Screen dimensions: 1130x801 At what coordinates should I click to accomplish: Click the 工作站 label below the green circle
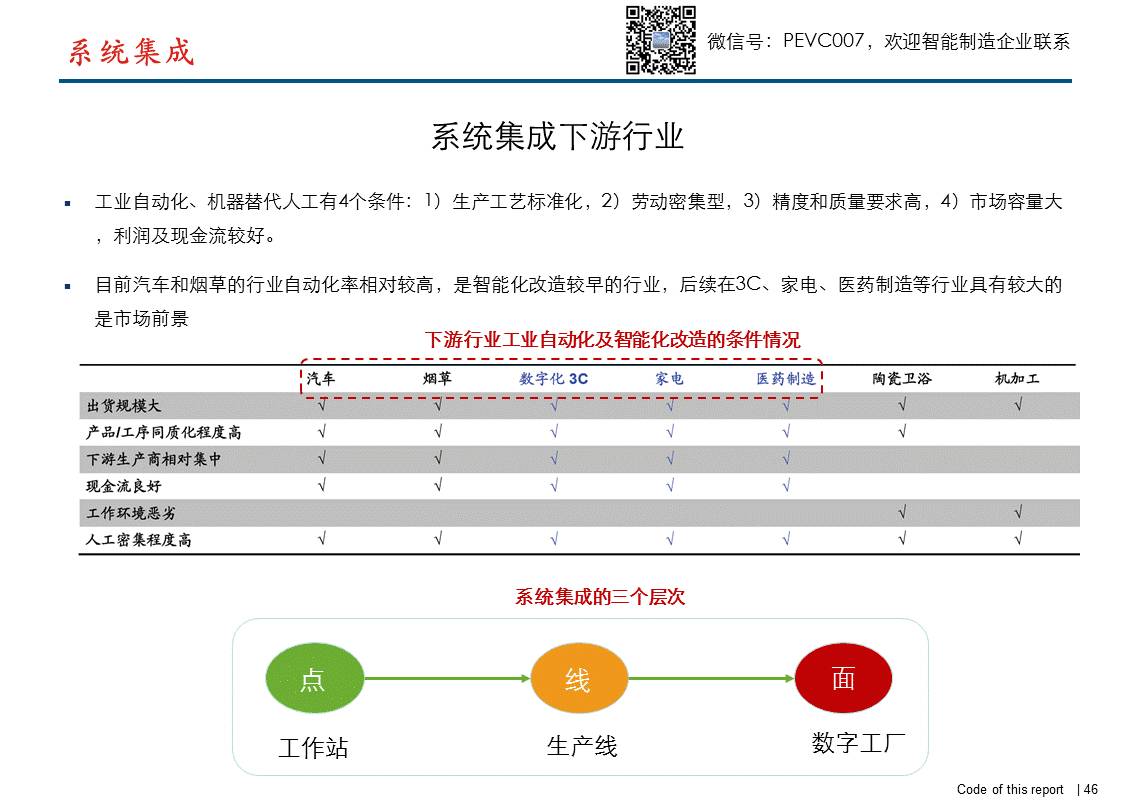coord(313,748)
